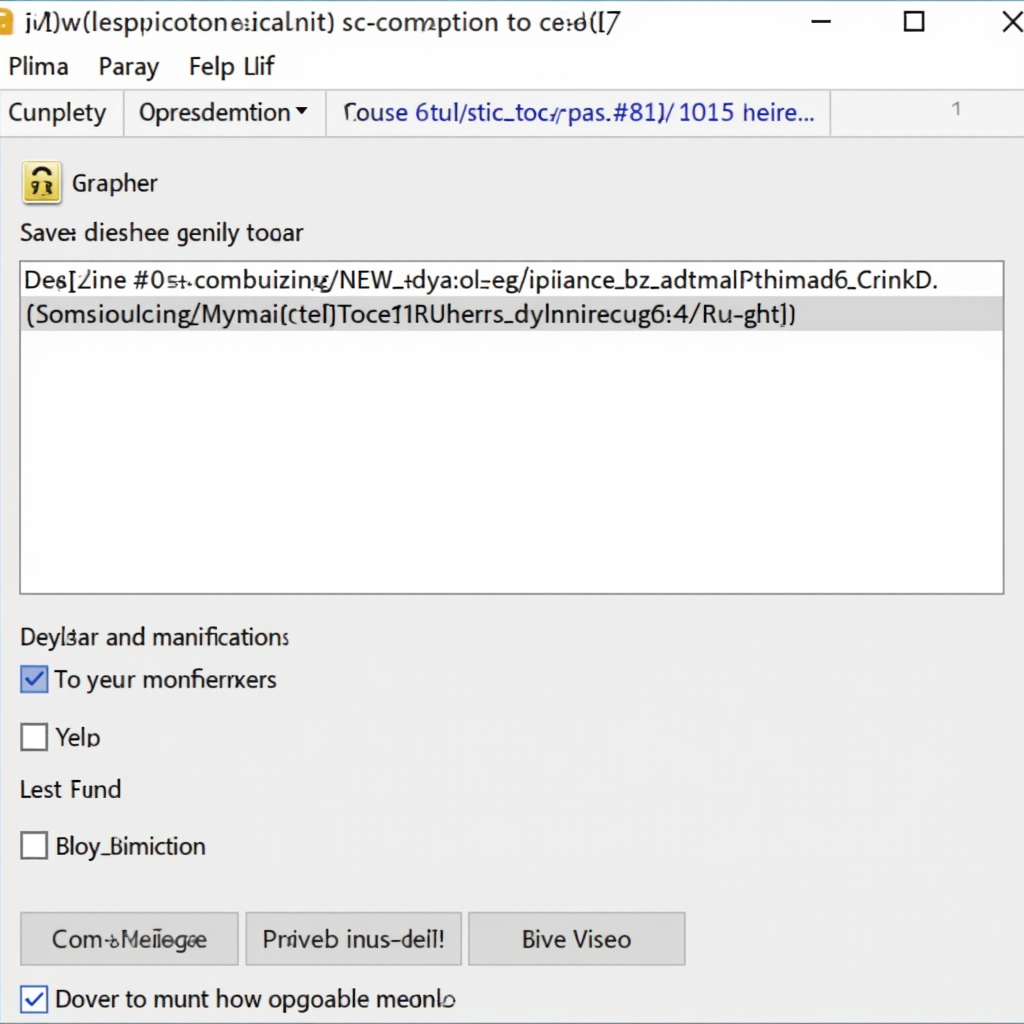Click the Bive Viseo button
1024x1024 pixels.
tap(576, 939)
